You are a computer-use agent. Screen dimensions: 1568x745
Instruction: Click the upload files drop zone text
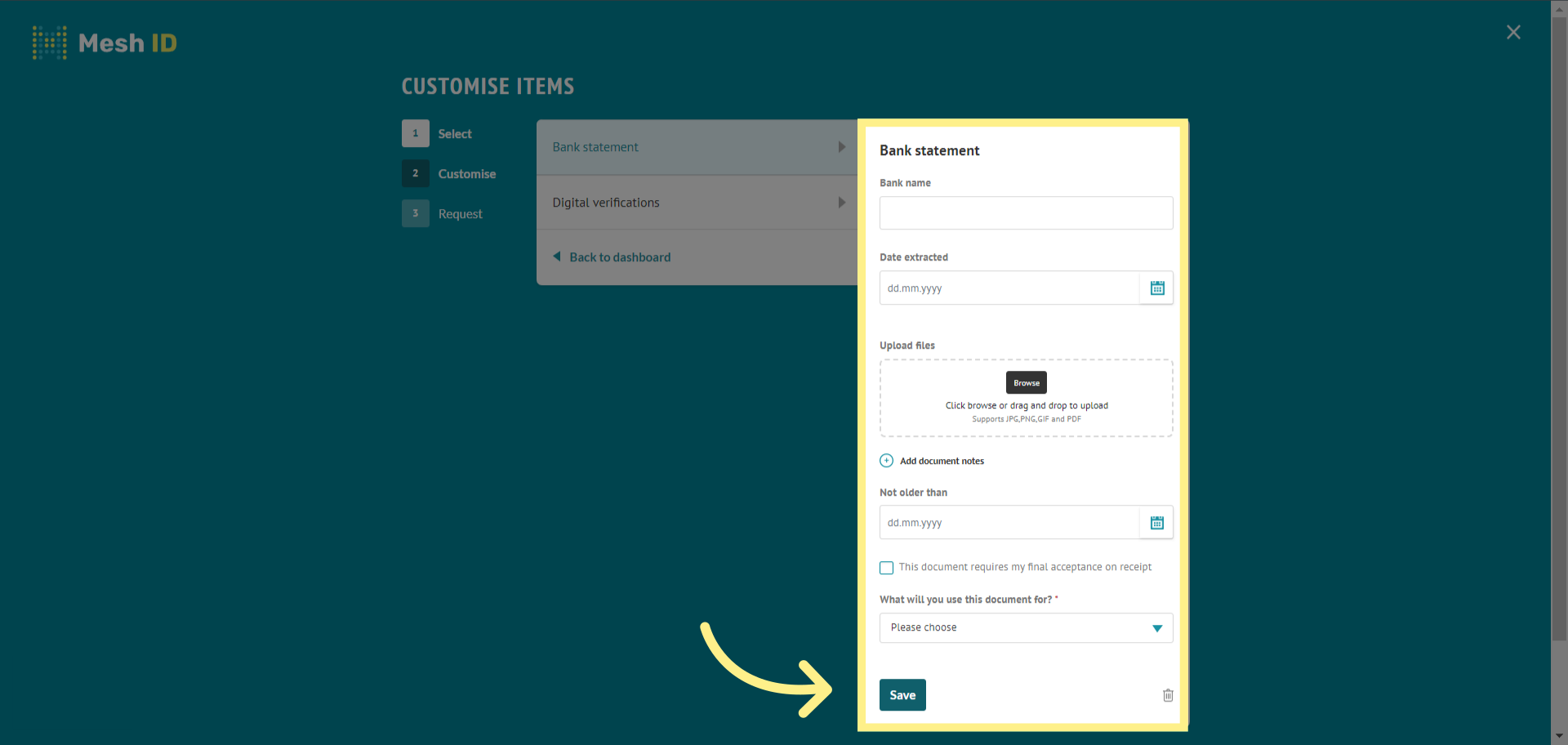[1027, 405]
